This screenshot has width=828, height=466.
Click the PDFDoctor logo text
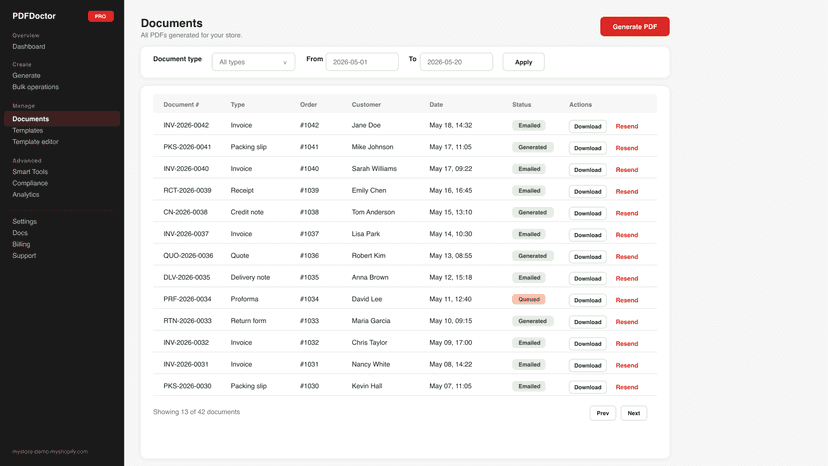(34, 16)
